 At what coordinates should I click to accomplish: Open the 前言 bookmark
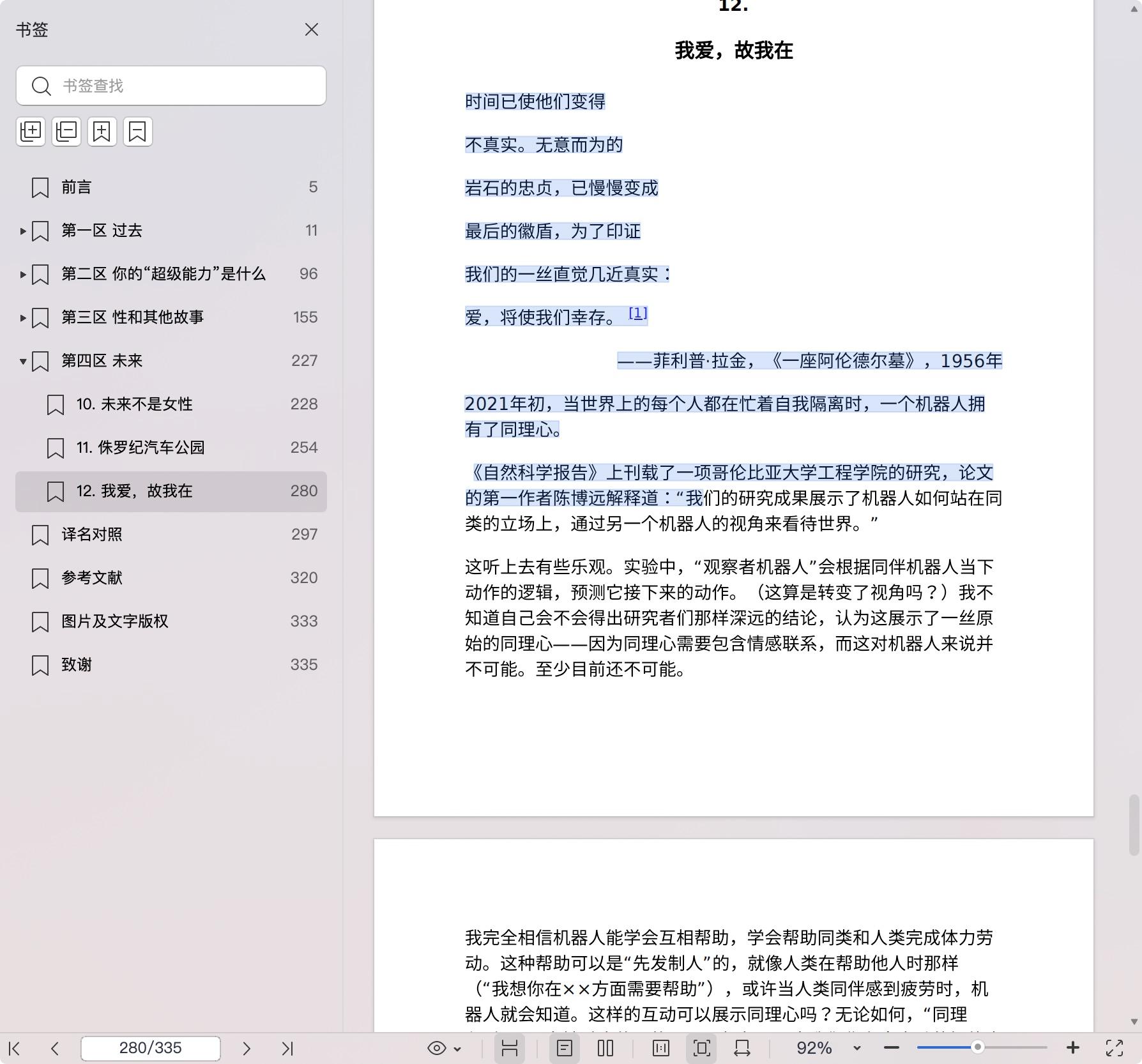[171, 187]
